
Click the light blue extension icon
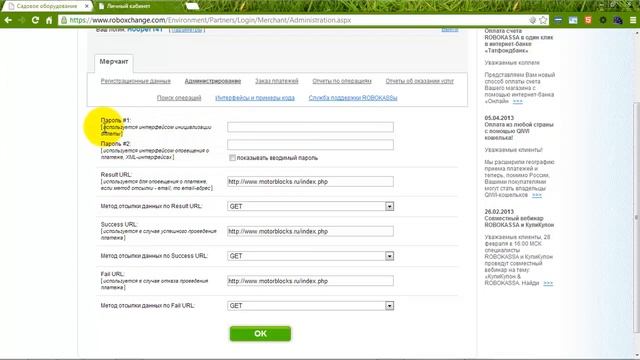(573, 20)
